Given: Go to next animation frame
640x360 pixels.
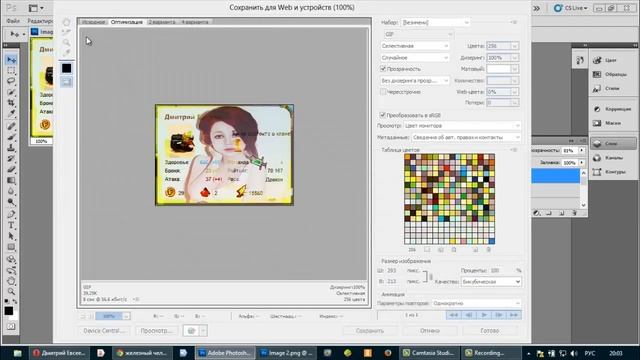Looking at the screenshot, I should 499,315.
